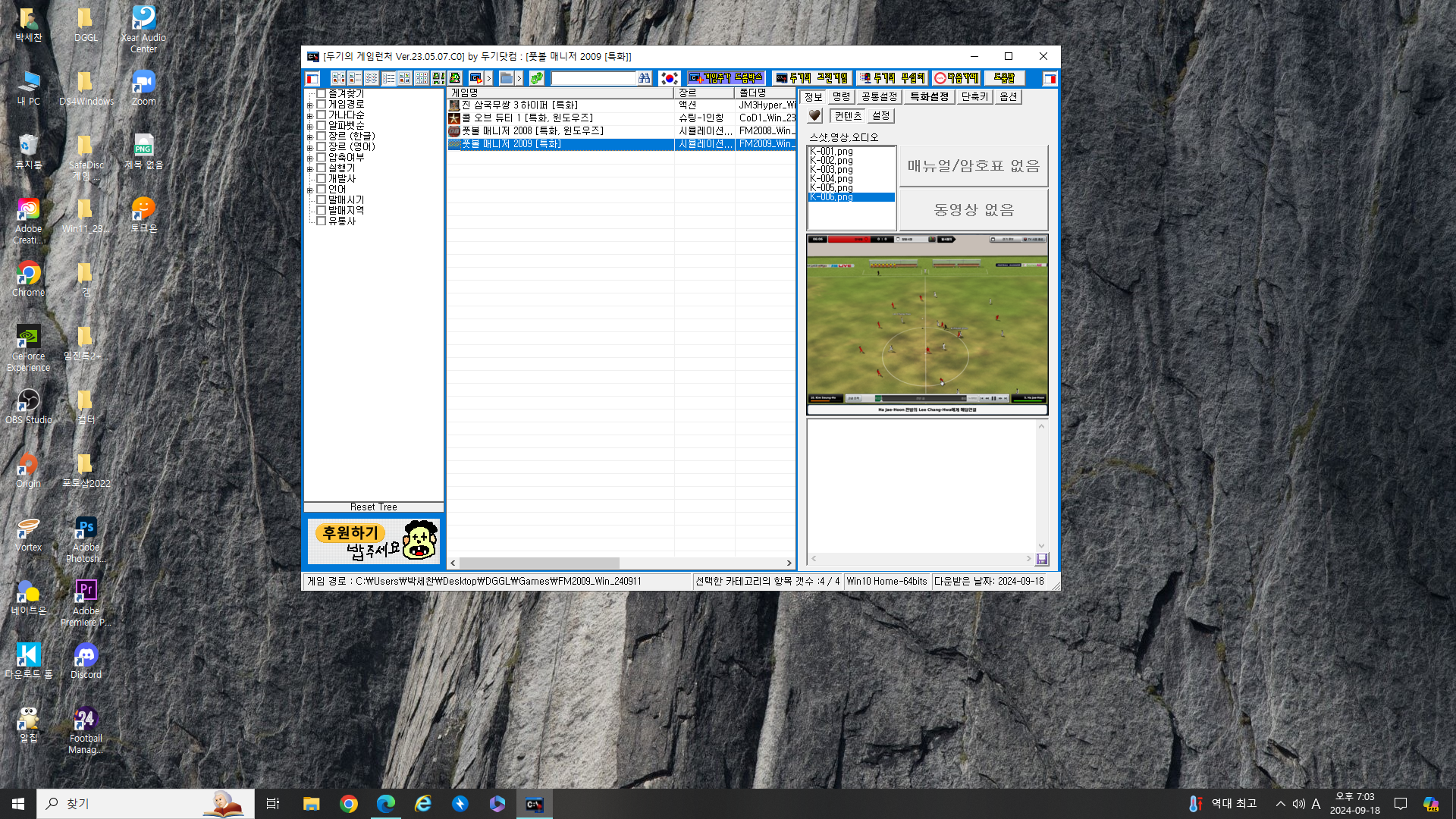Select the small grid view icon
Screen dimensions: 1456x819
pos(421,78)
